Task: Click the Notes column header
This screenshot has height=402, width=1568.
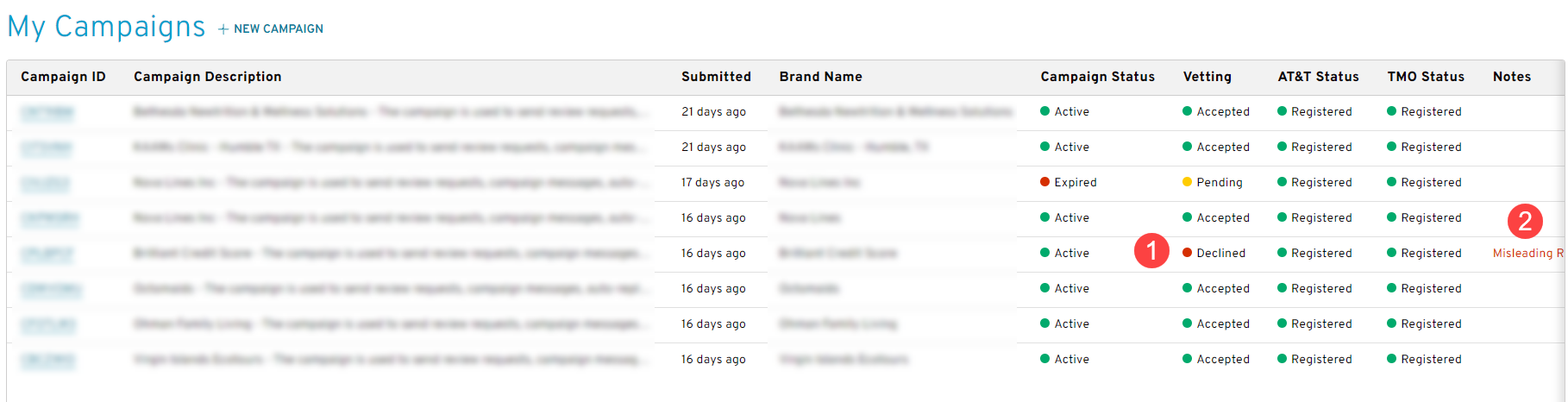Action: 1511,77
